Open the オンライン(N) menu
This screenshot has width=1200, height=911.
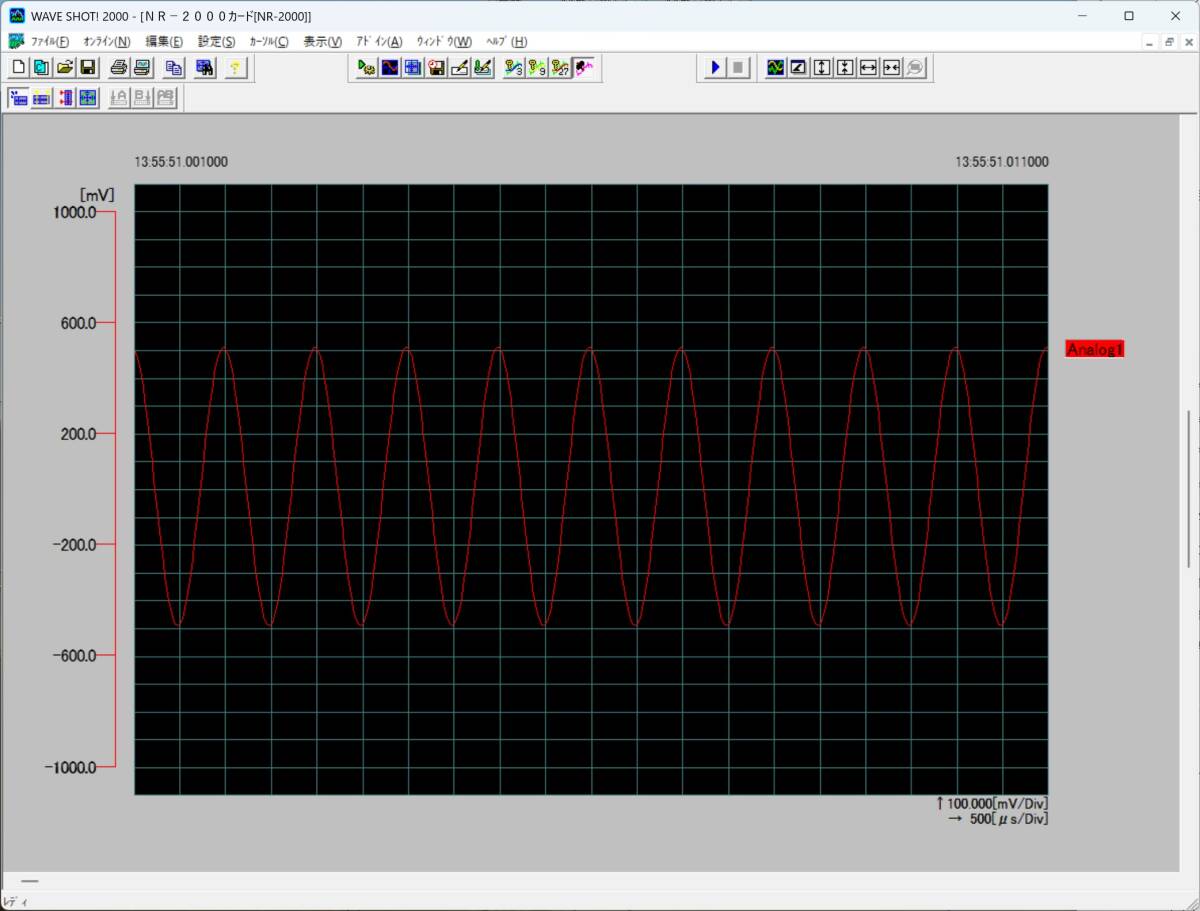107,42
